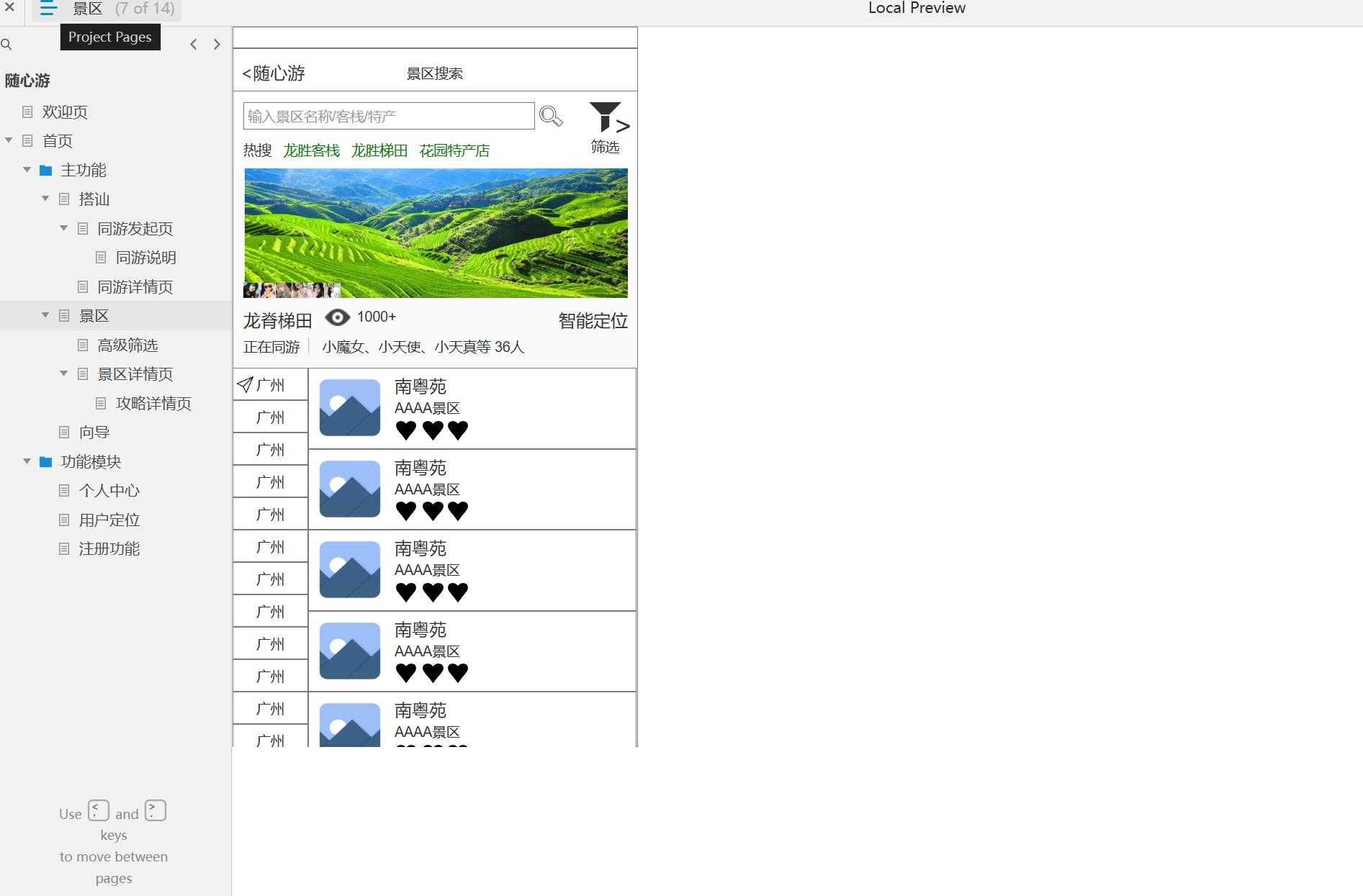Click the first 南粤苑 image placeholder
1363x896 pixels.
[350, 408]
